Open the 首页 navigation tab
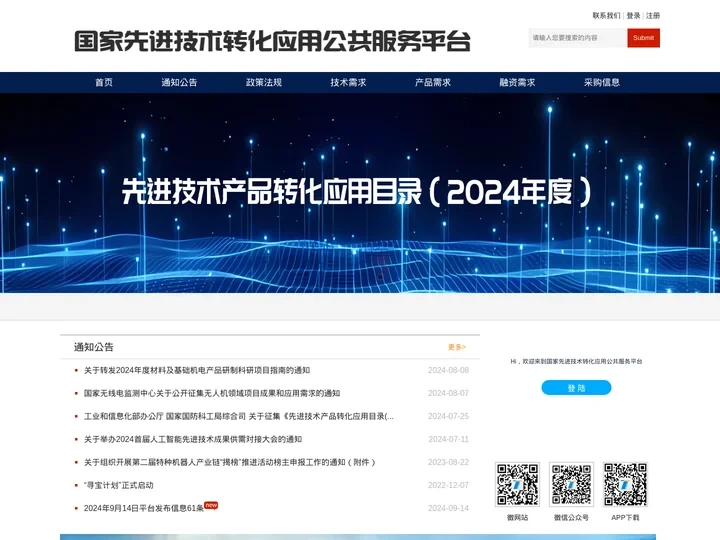 [104, 82]
